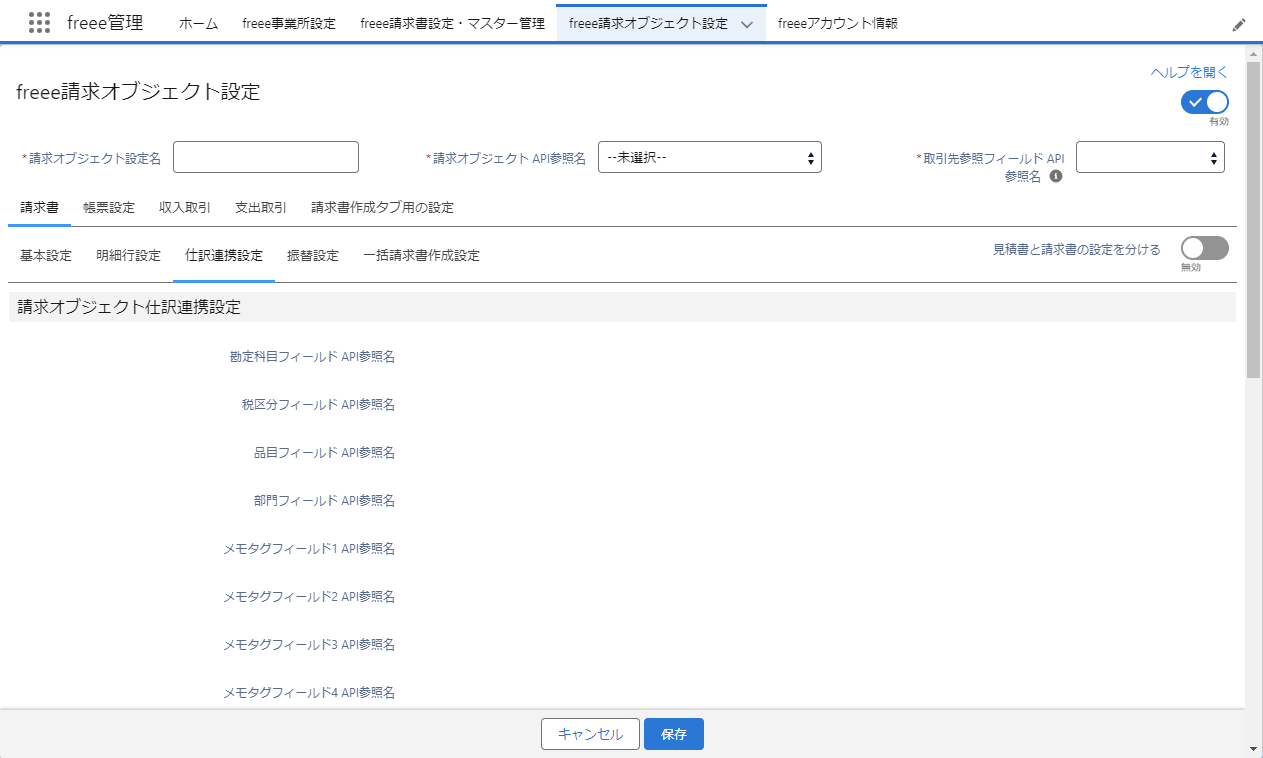Click the vertical scrollbar down arrow
The height and width of the screenshot is (758, 1263).
1254,748
